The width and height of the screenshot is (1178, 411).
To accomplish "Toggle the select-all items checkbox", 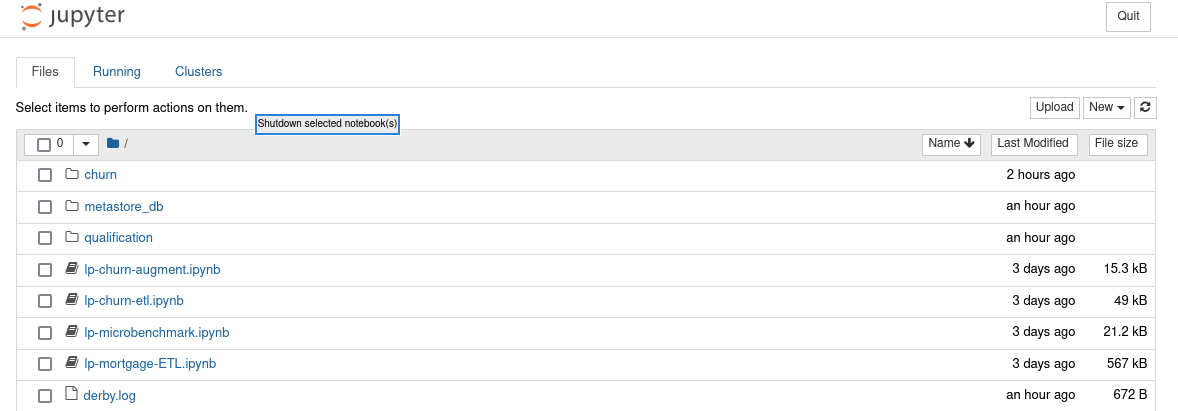I will tap(44, 145).
